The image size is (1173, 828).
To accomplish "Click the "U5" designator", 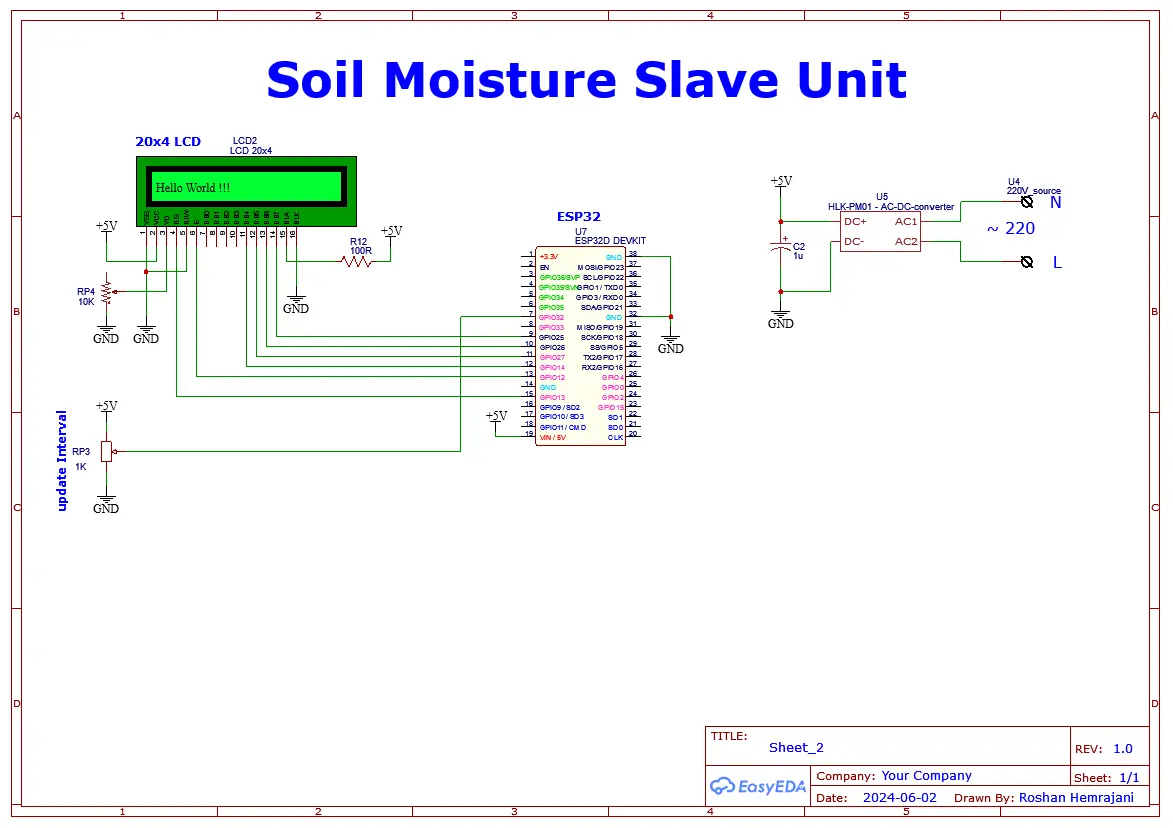I will 882,197.
